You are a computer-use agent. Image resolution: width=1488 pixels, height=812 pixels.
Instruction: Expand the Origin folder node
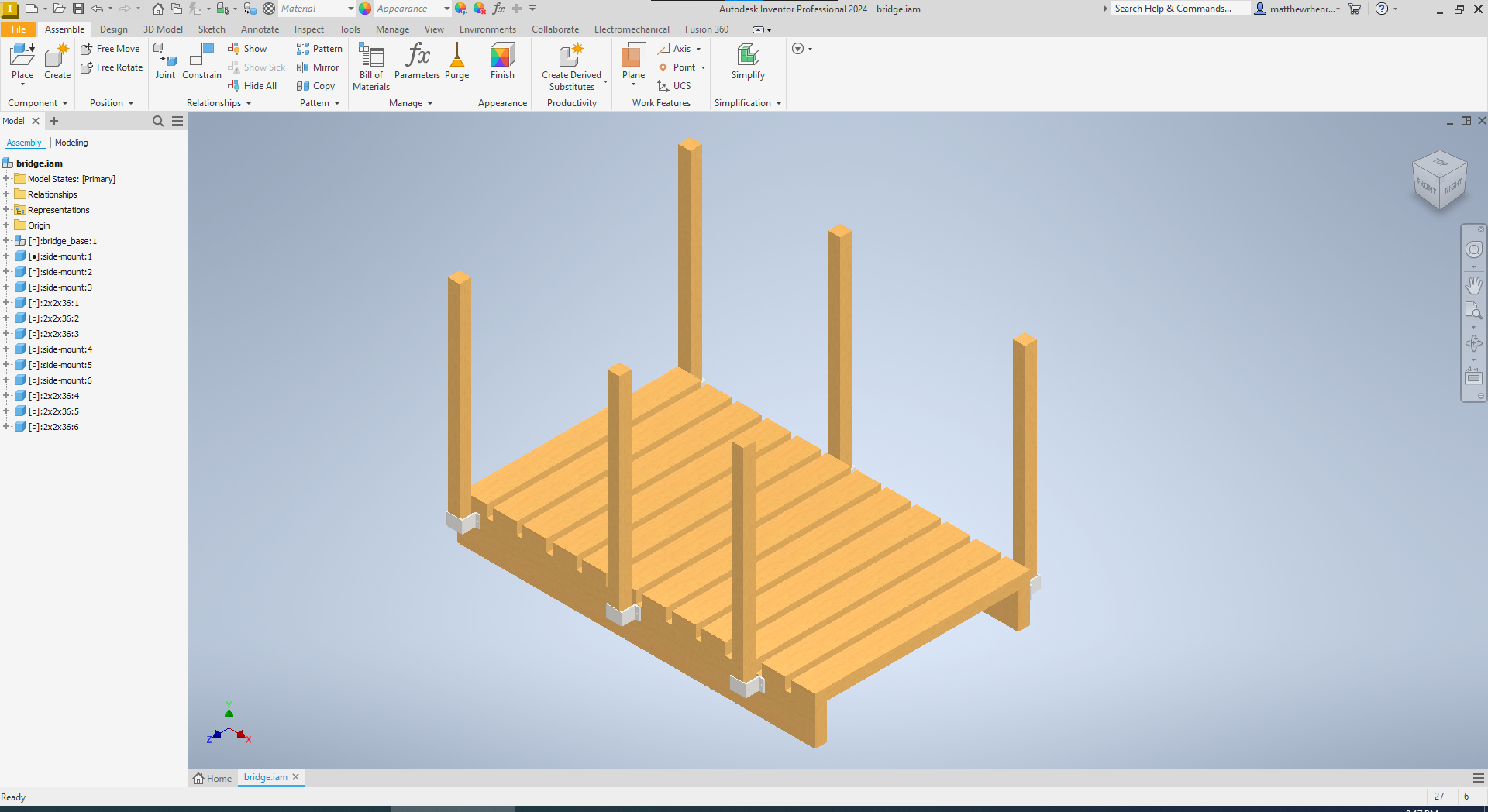6,225
